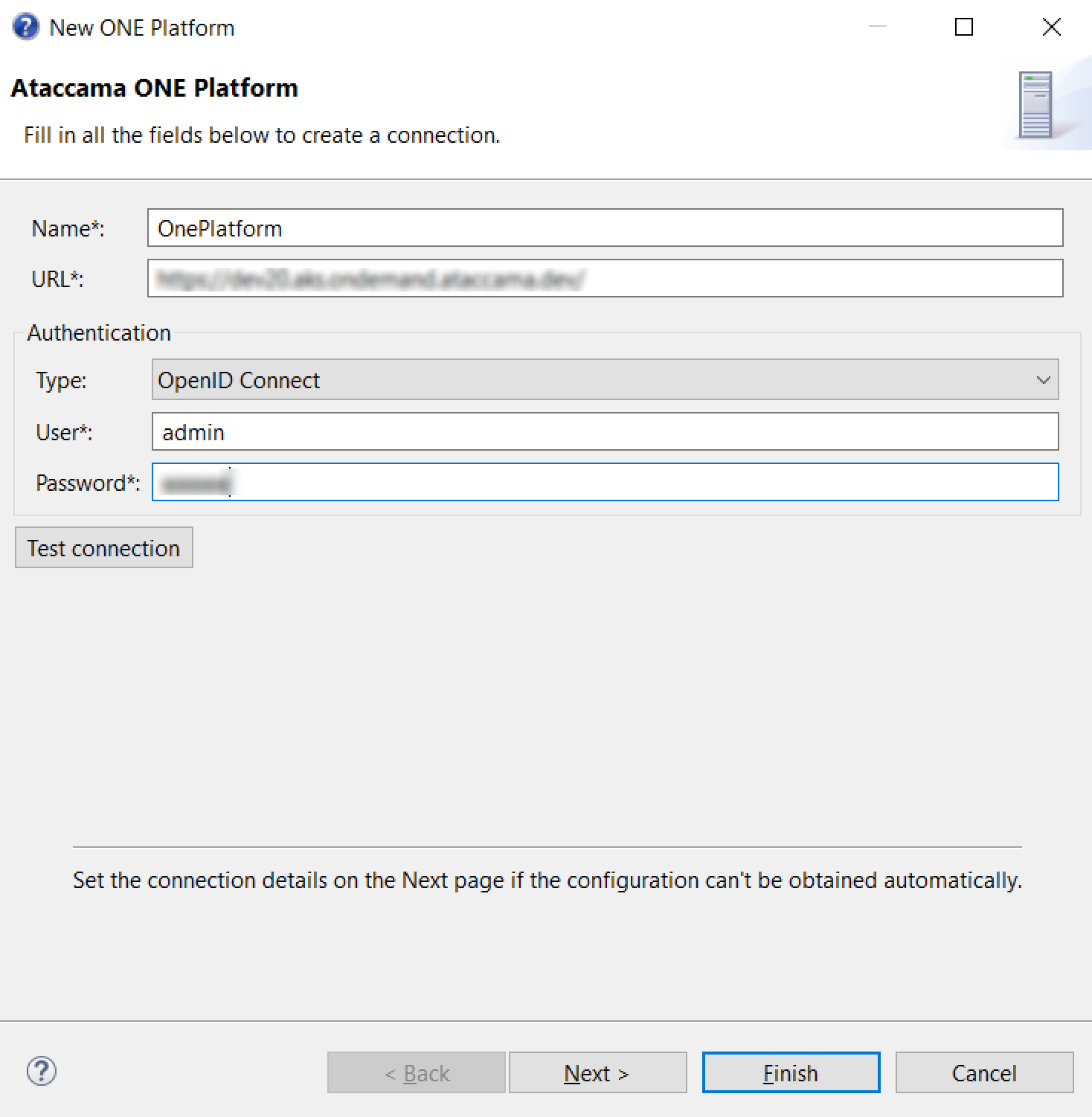Cancel the connection setup
The image size is (1092, 1117).
click(x=984, y=1073)
